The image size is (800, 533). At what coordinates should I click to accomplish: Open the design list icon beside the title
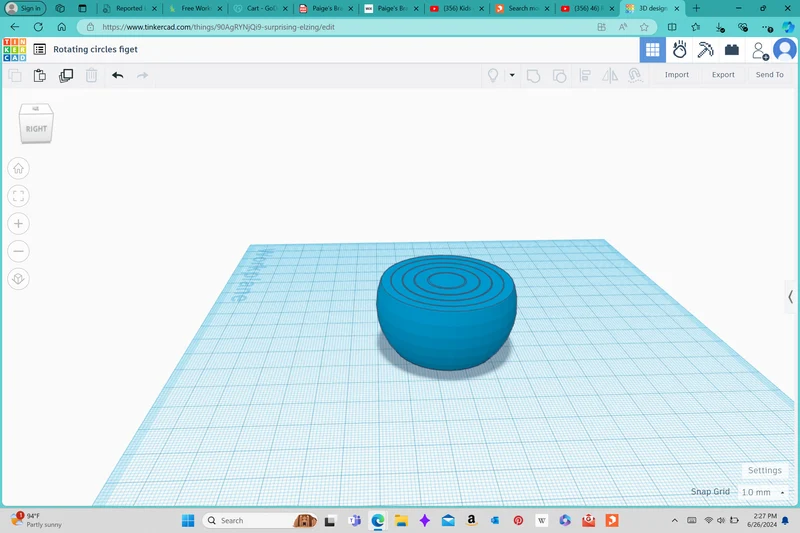click(39, 49)
